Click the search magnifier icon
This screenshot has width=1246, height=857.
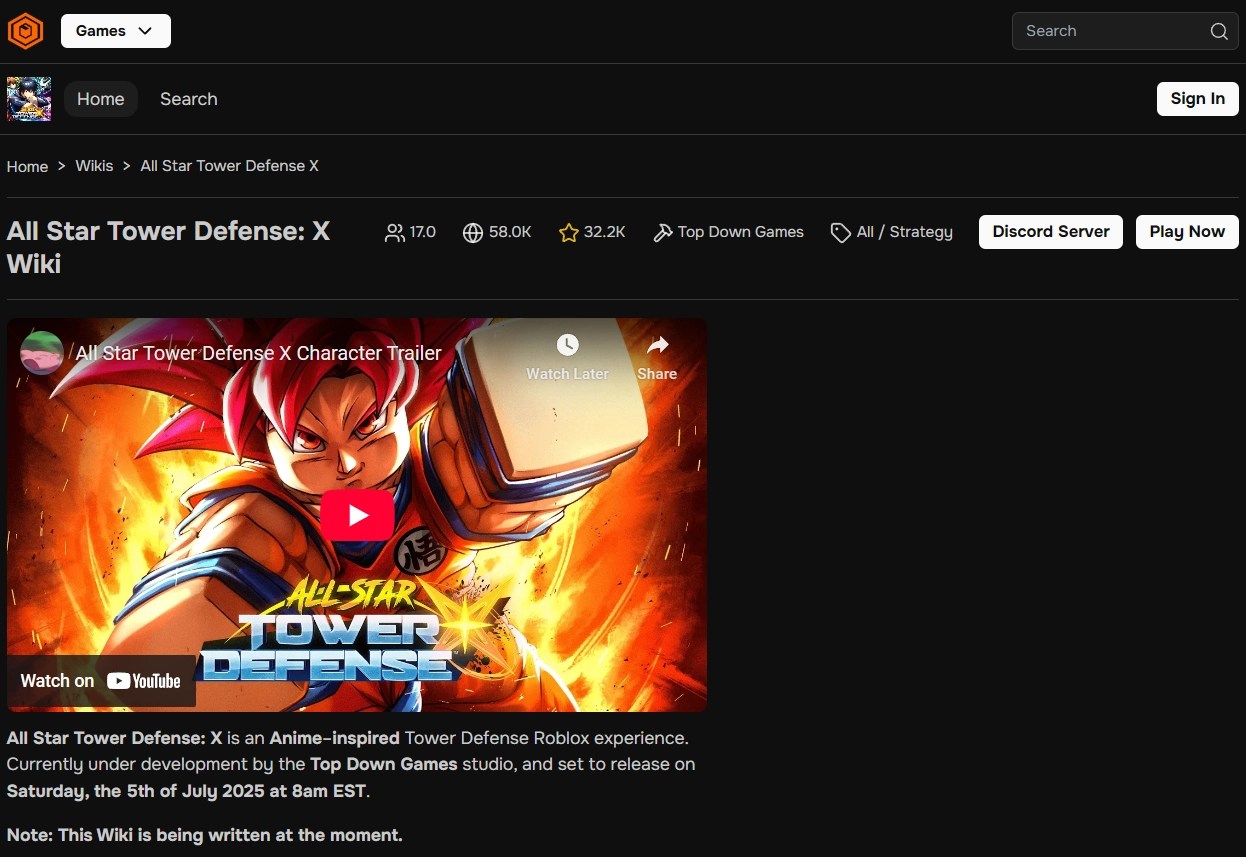pos(1218,31)
